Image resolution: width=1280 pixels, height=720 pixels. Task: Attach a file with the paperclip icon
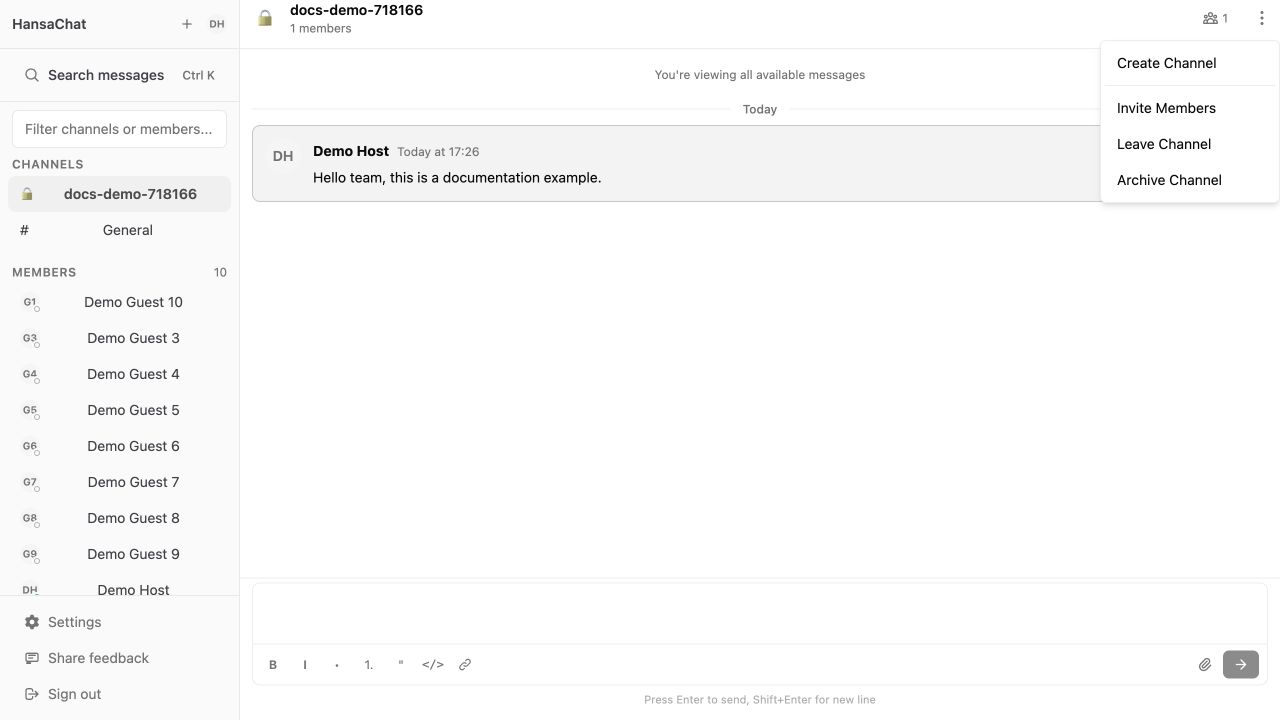(x=1205, y=665)
